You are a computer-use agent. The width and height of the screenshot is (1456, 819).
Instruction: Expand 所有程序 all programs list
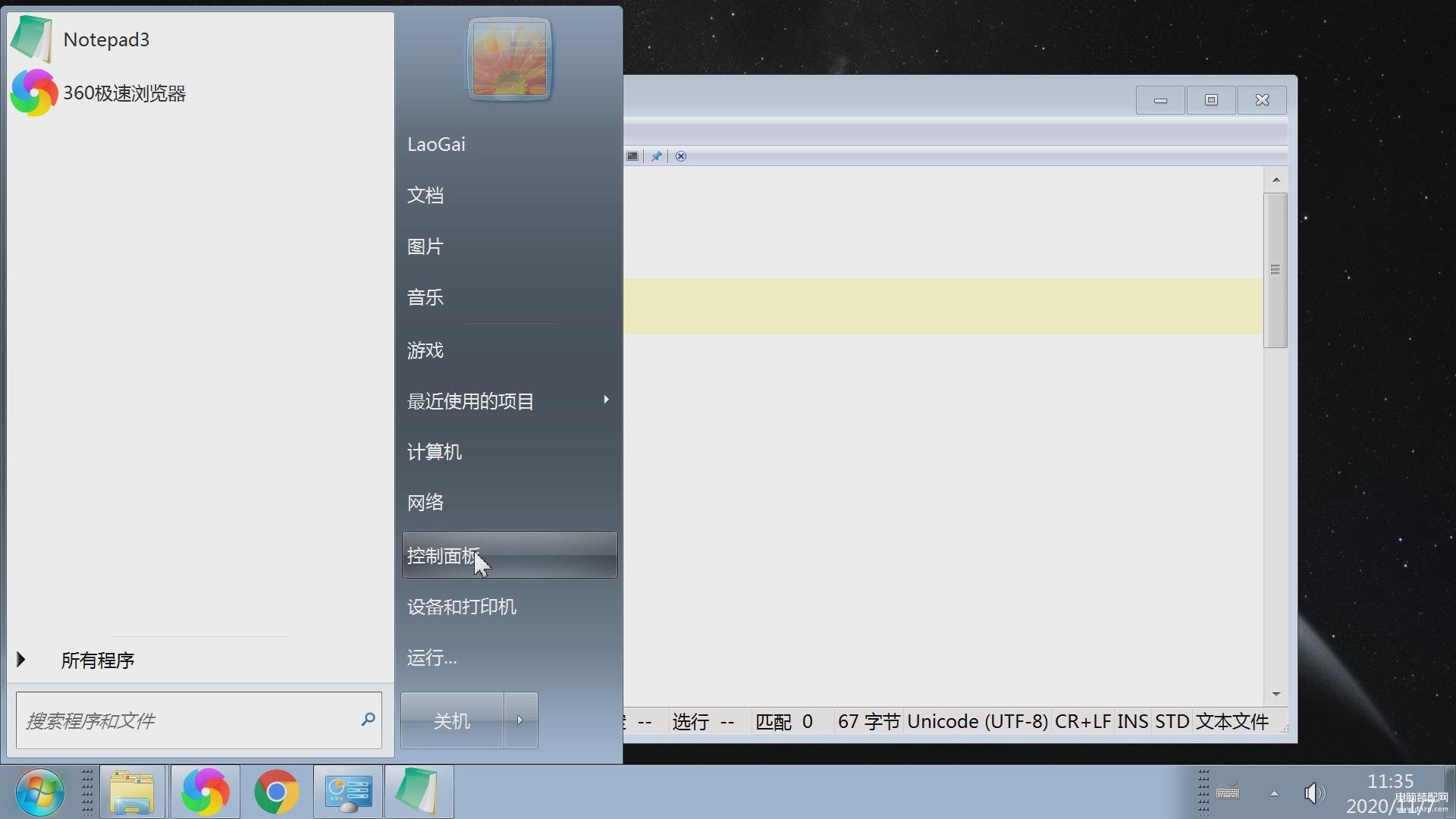tap(97, 660)
